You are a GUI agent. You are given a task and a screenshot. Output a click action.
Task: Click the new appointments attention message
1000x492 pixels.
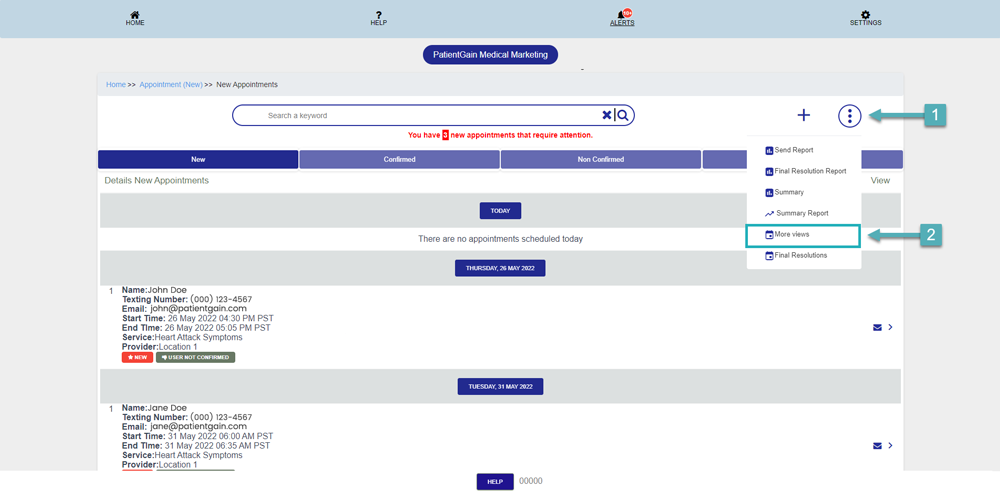pyautogui.click(x=500, y=135)
